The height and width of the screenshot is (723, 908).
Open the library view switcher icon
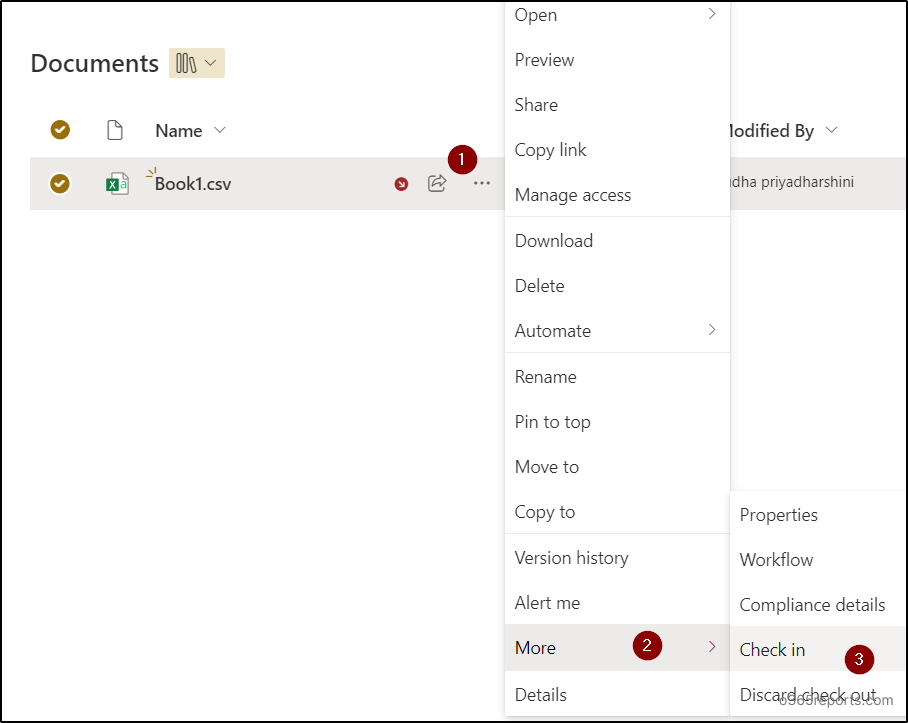point(196,63)
